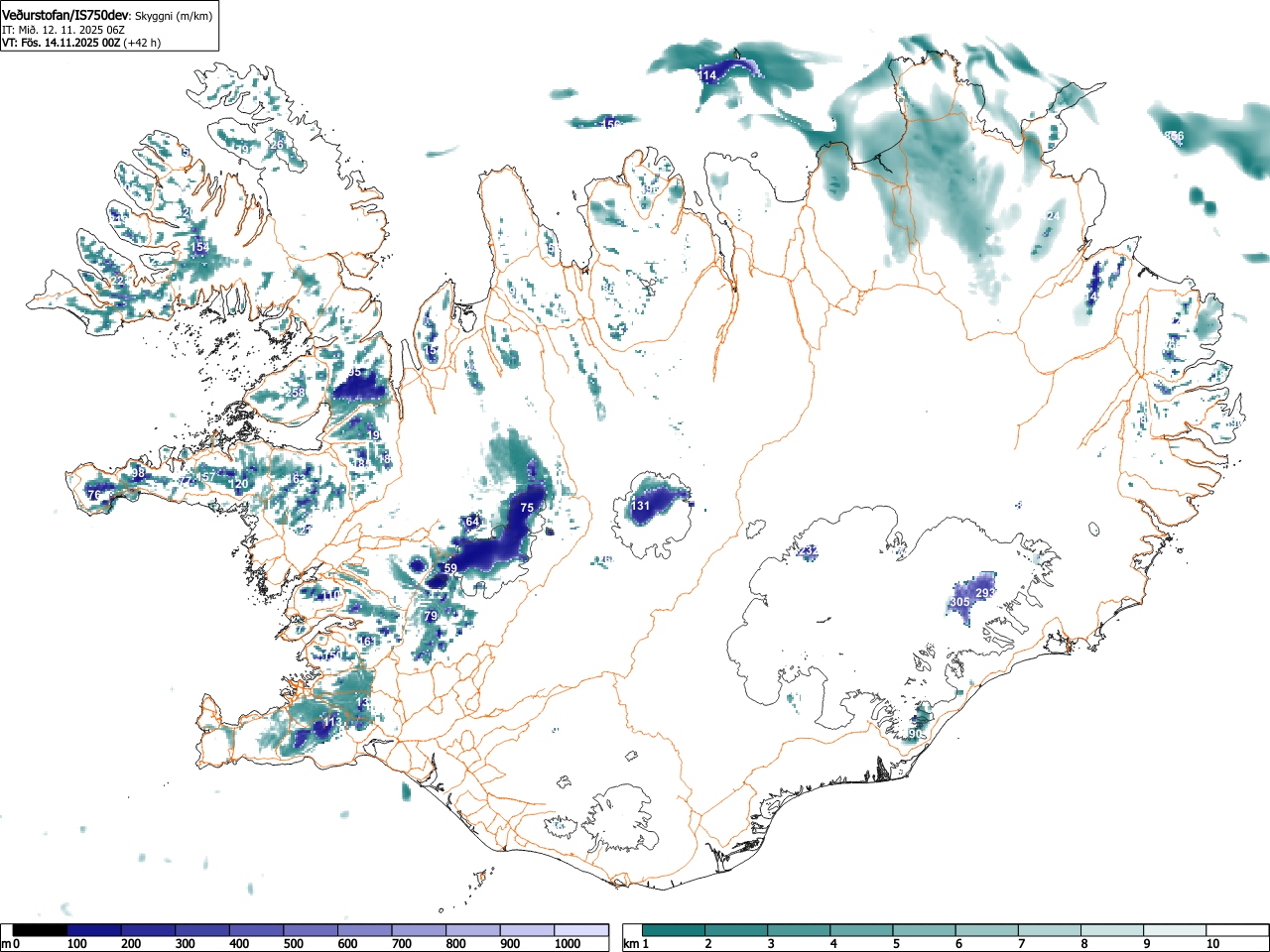Click the '79' visibility value on the map

click(x=431, y=617)
